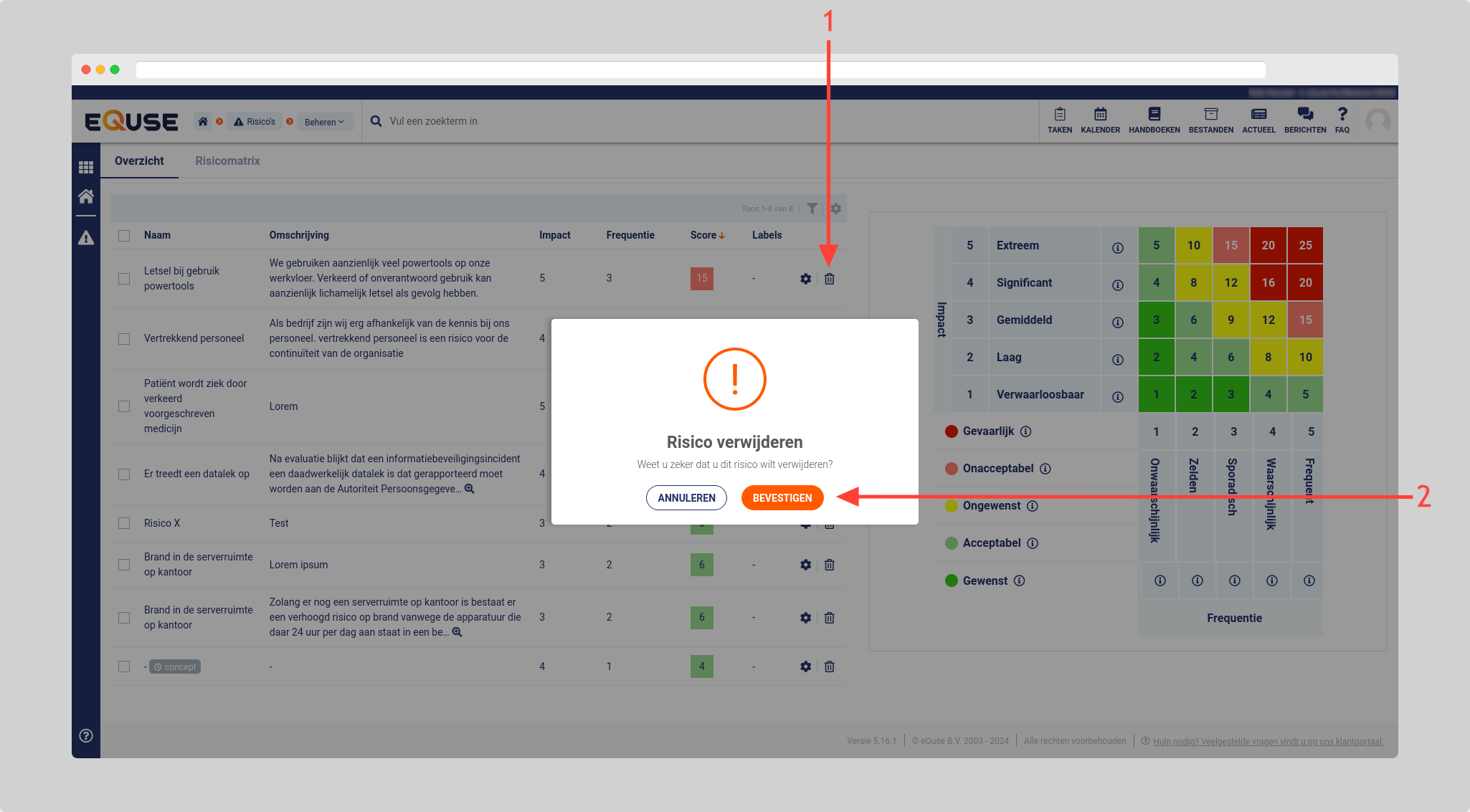Screen dimensions: 1470x812
Task: Expand full description of Er treedt een datalek
Action: click(470, 489)
